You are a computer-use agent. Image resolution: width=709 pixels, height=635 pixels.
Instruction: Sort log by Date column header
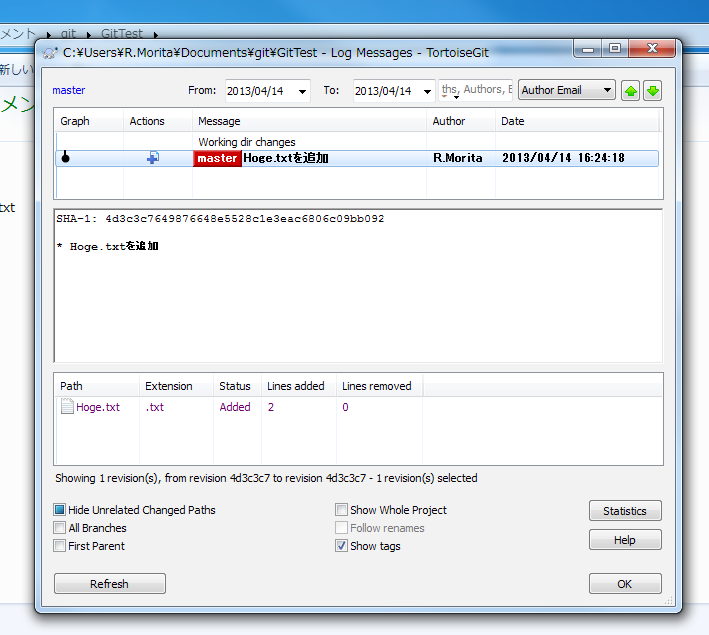click(x=577, y=121)
